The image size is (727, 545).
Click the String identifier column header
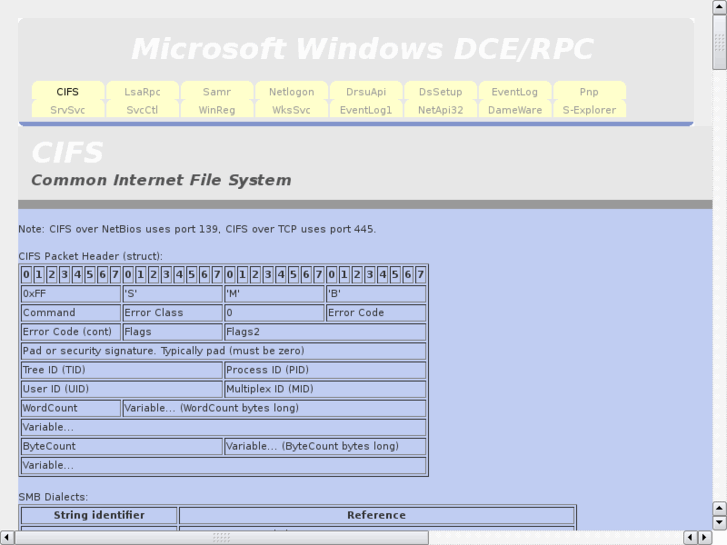pos(99,515)
